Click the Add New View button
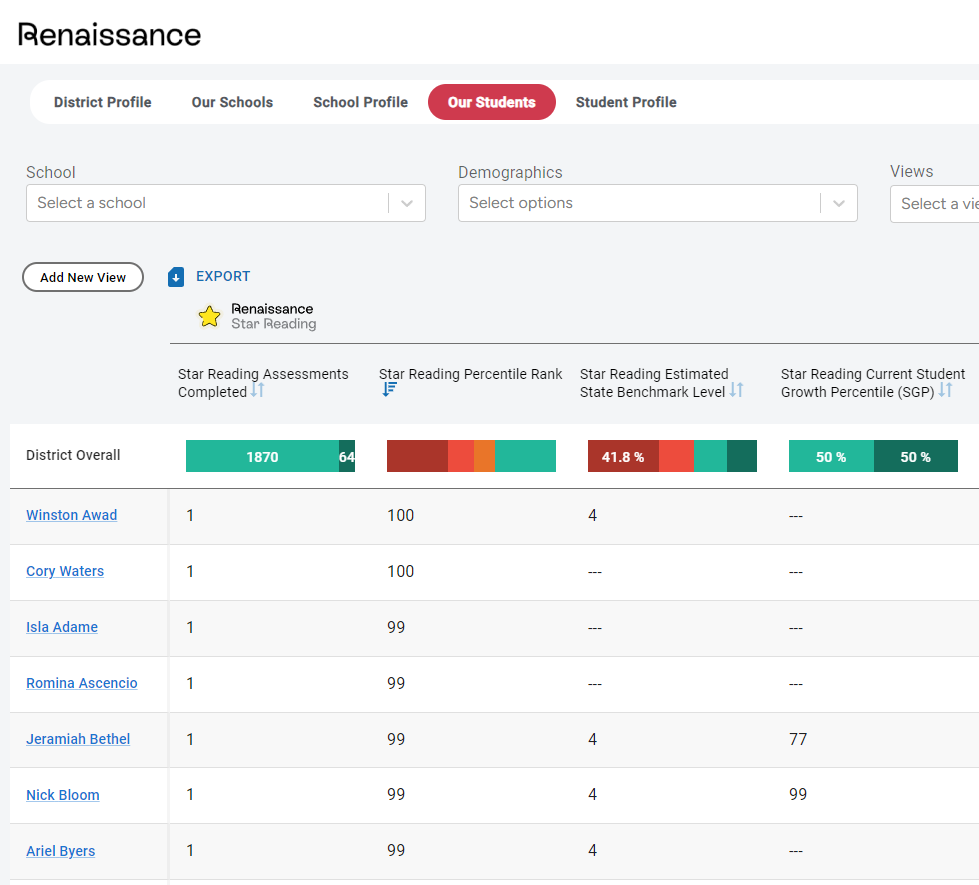This screenshot has height=885, width=979. click(83, 277)
